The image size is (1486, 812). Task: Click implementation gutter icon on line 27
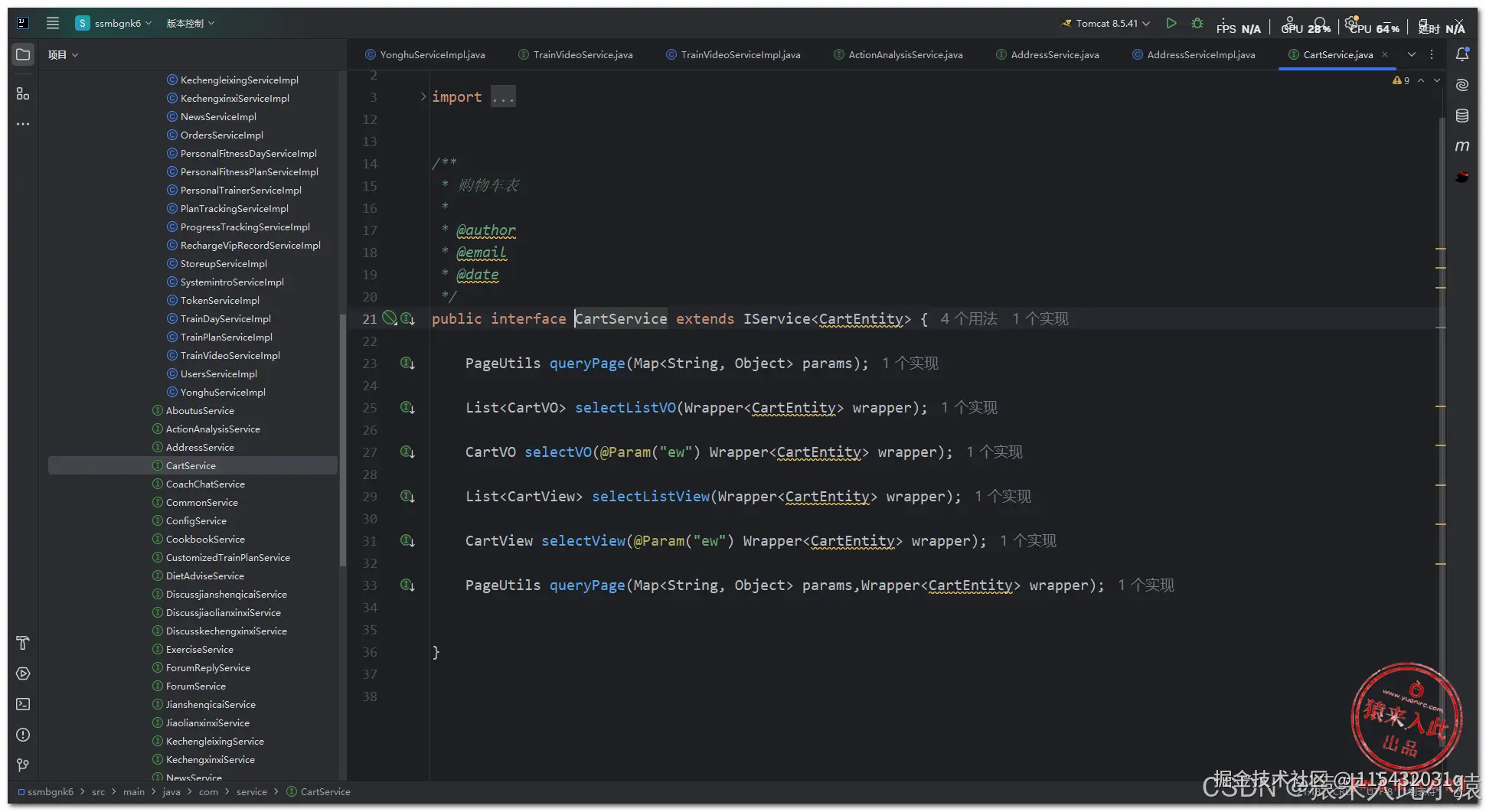coord(408,452)
